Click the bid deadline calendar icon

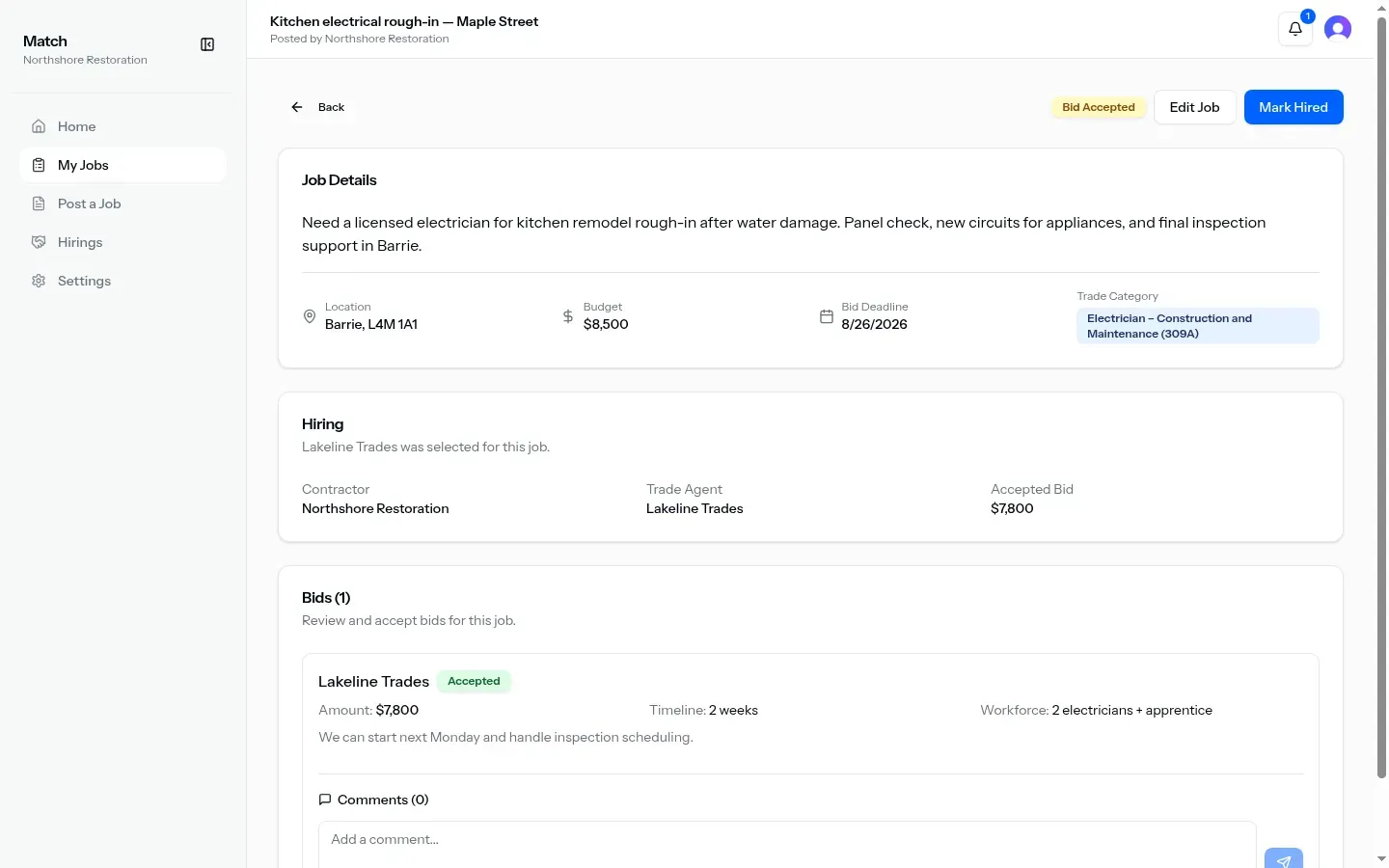click(x=827, y=316)
